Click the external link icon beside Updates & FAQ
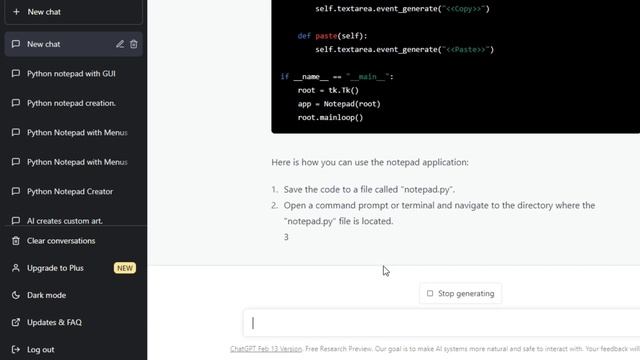The image size is (640, 360). click(x=16, y=322)
